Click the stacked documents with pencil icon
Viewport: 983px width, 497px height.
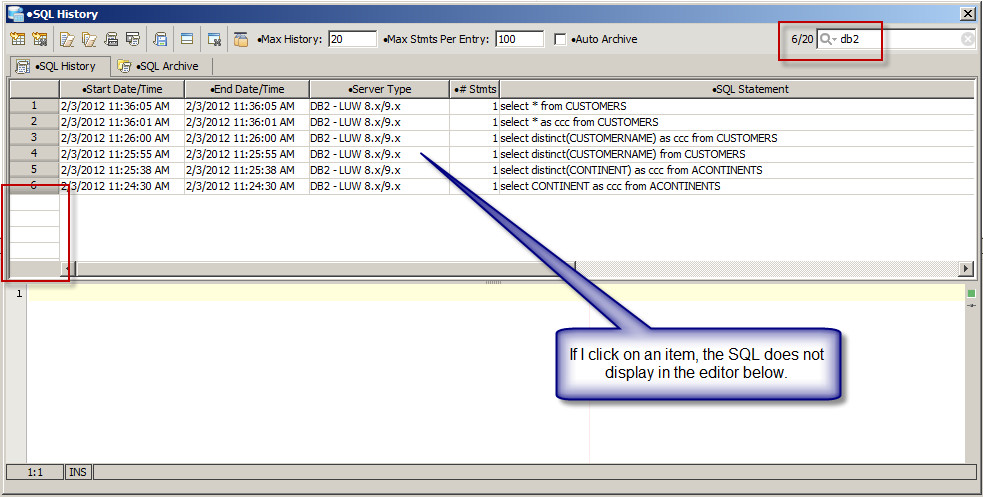pos(90,39)
